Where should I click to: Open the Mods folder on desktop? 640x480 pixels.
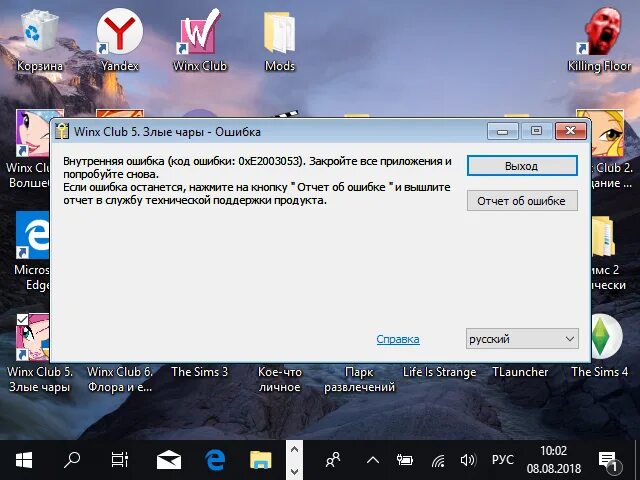click(280, 41)
